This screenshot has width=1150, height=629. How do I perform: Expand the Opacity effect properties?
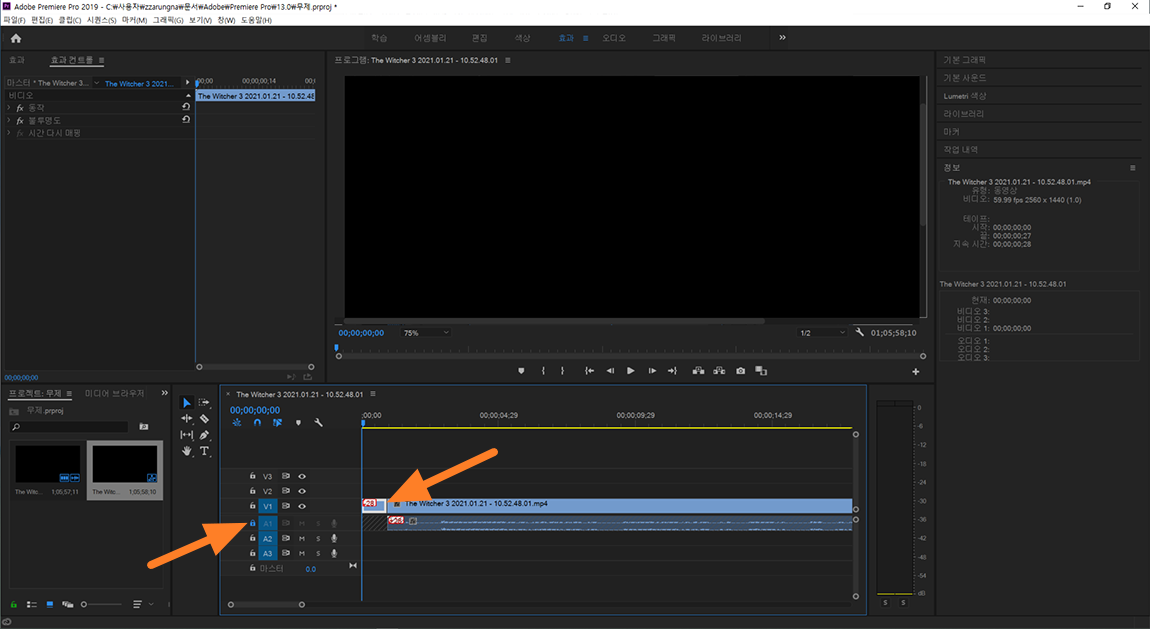[x=9, y=120]
